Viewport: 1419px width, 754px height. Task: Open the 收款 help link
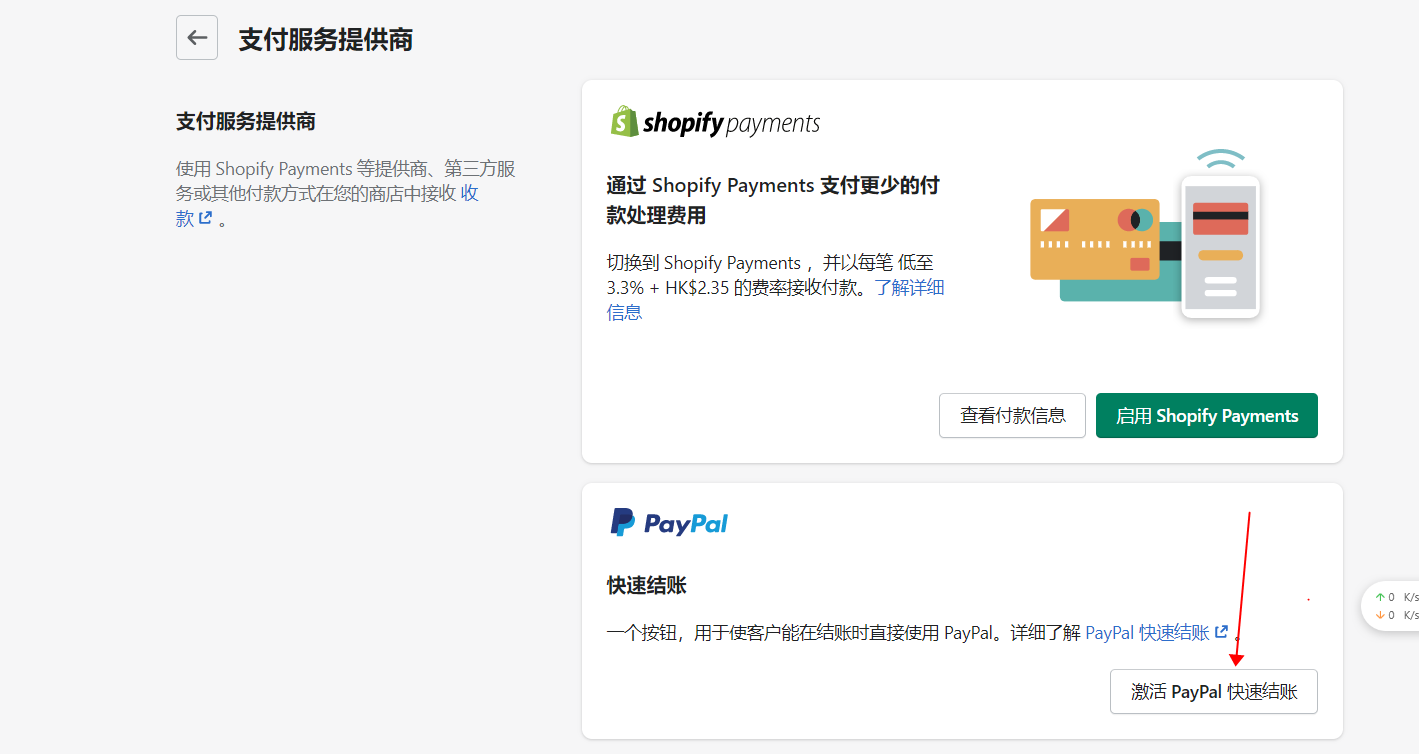tap(327, 206)
